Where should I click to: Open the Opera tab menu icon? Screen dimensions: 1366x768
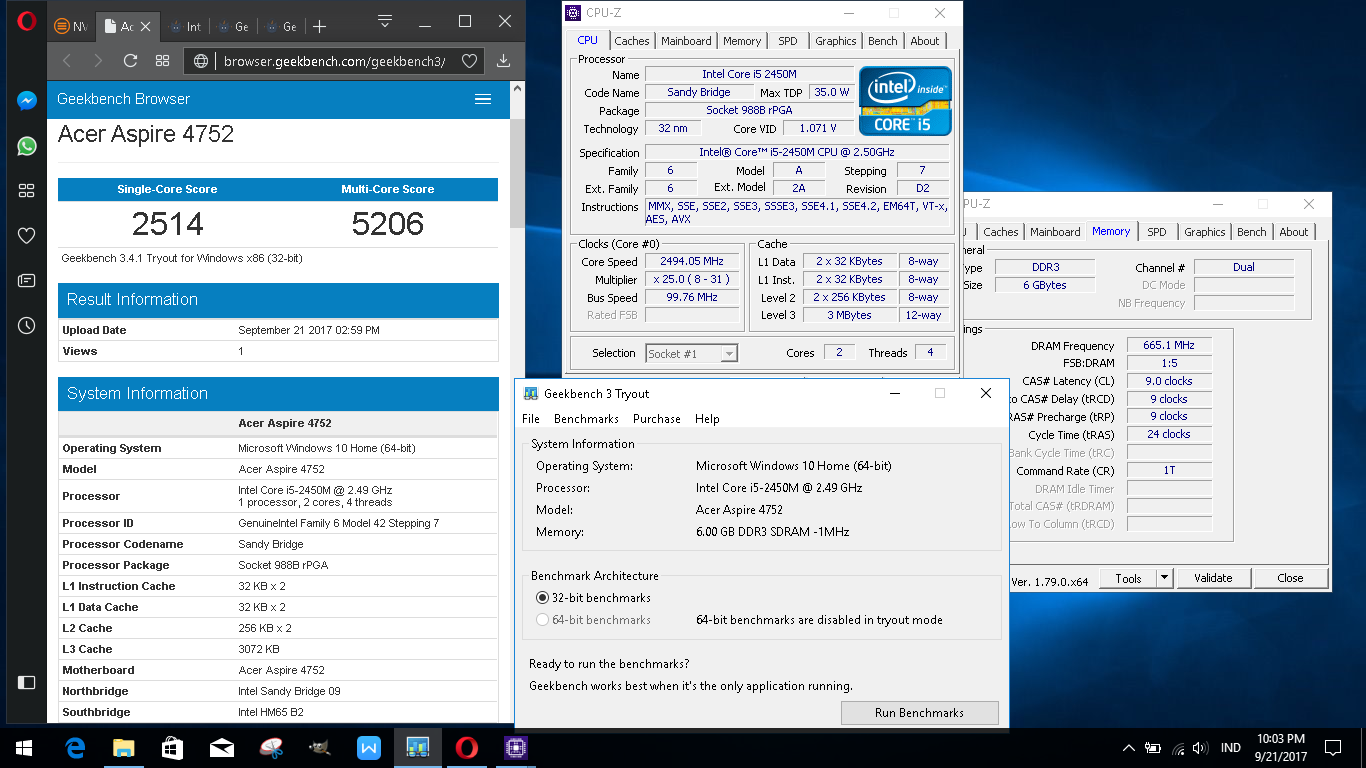point(385,21)
